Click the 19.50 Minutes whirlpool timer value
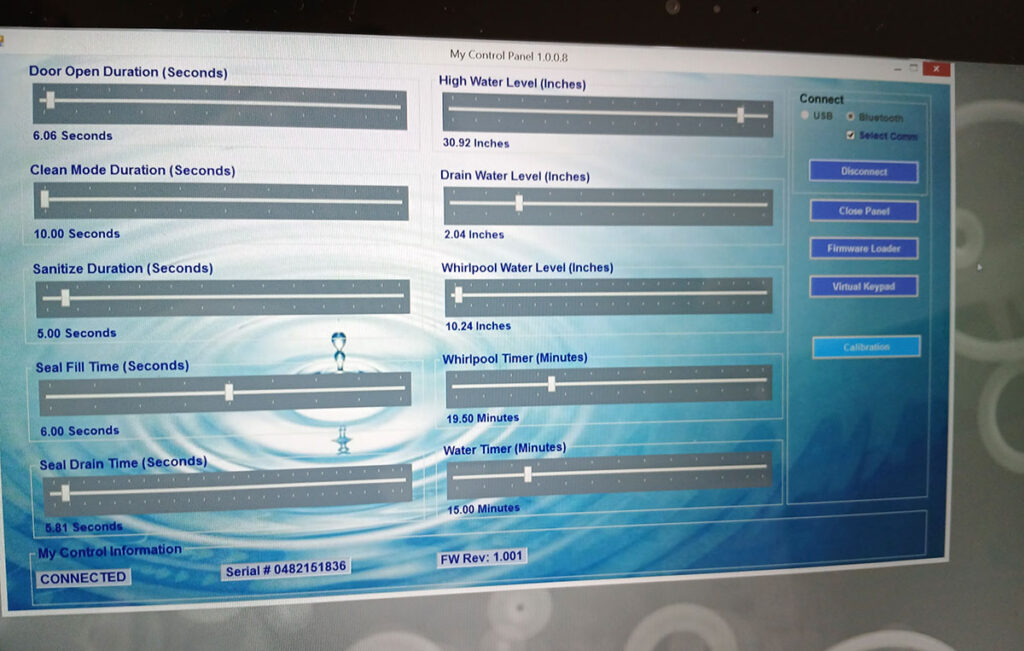Image resolution: width=1024 pixels, height=651 pixels. click(x=483, y=418)
